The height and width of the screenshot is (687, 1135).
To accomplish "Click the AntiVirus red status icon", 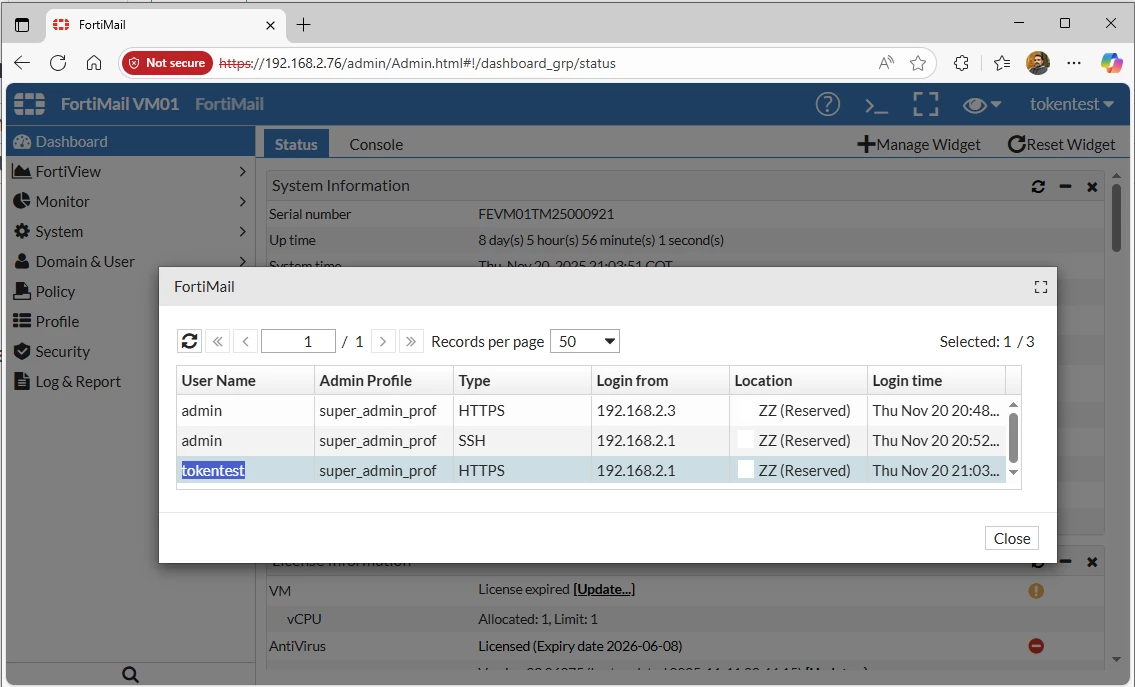I will (1036, 646).
